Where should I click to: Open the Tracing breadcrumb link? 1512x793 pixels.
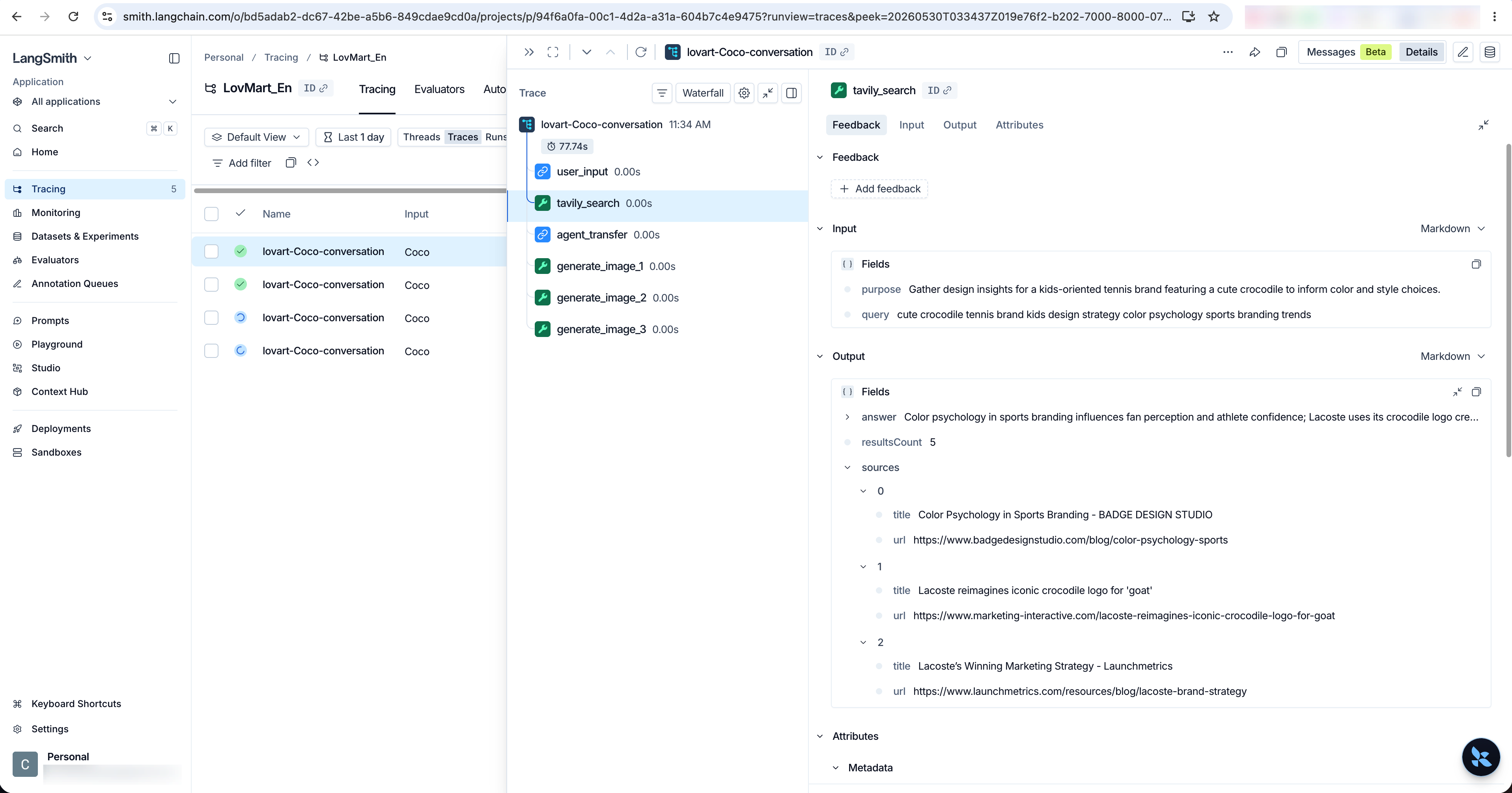pyautogui.click(x=280, y=58)
